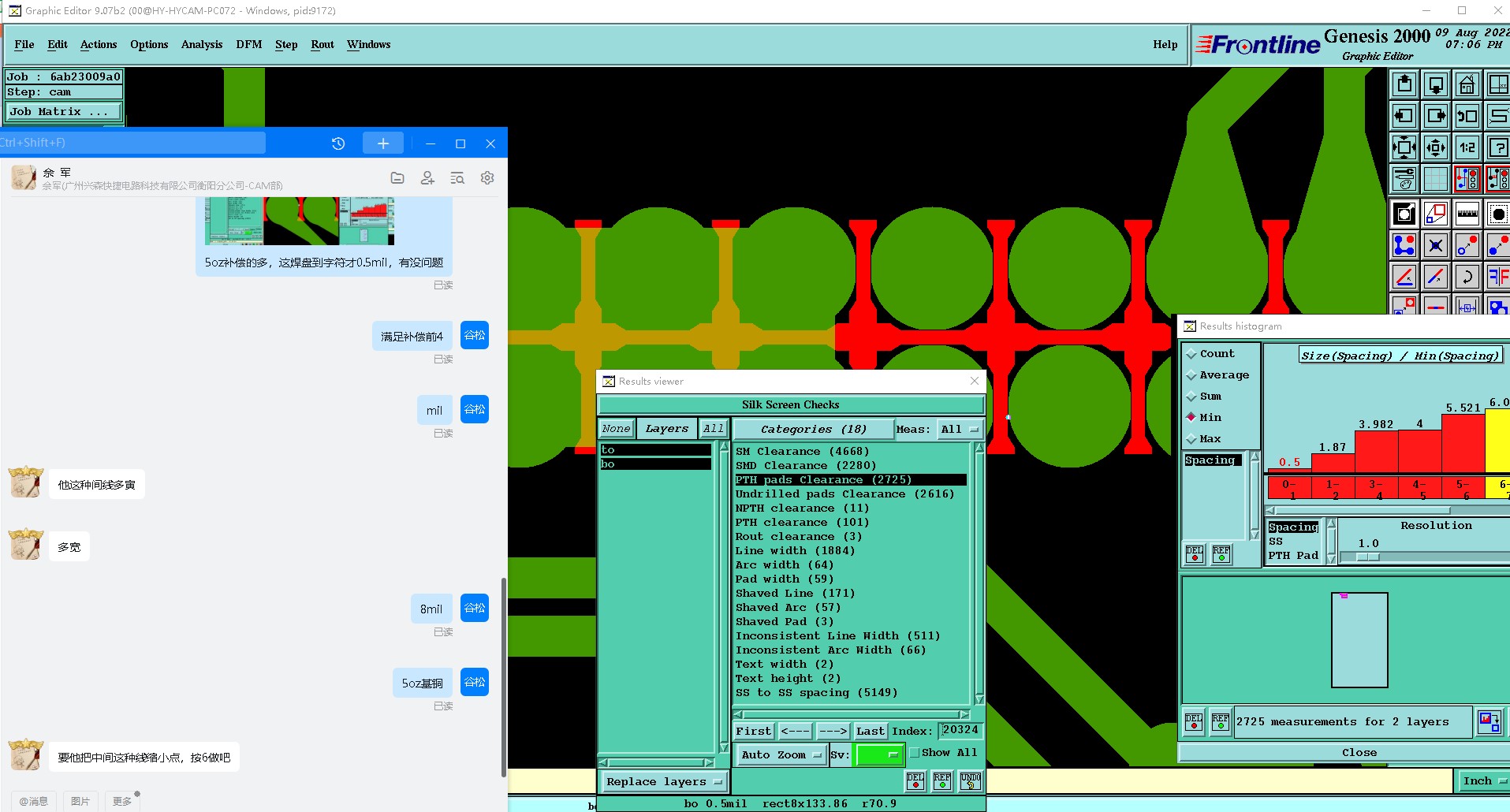
Task: Click the colored net traffic-light icon
Action: point(1467,179)
